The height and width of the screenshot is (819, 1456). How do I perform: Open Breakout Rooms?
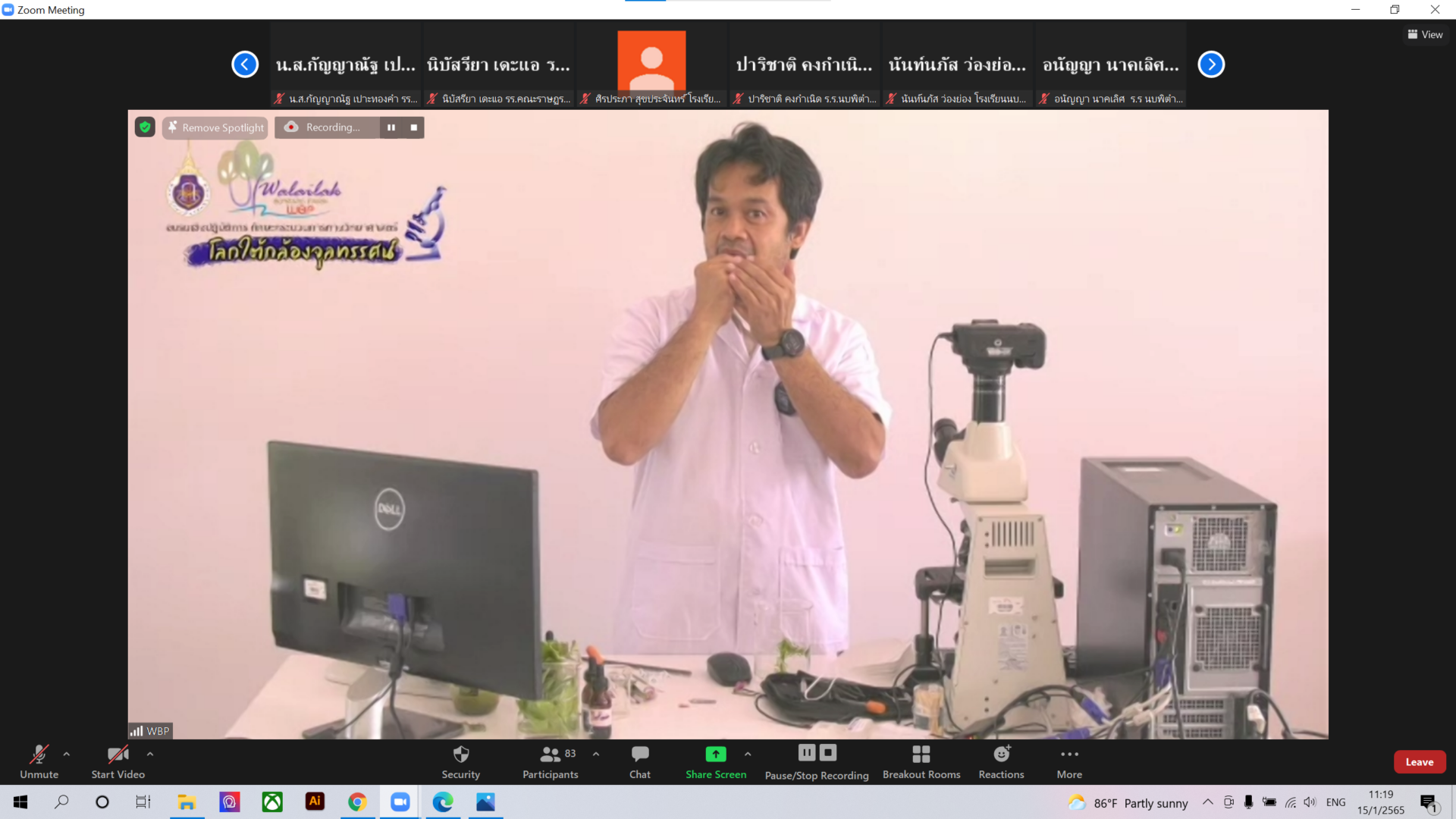coord(921,761)
